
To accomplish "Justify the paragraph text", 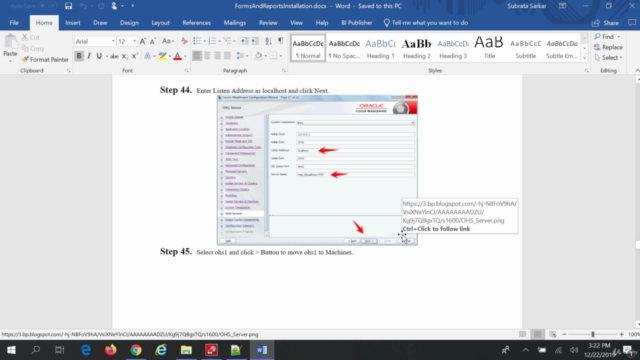I will point(227,56).
